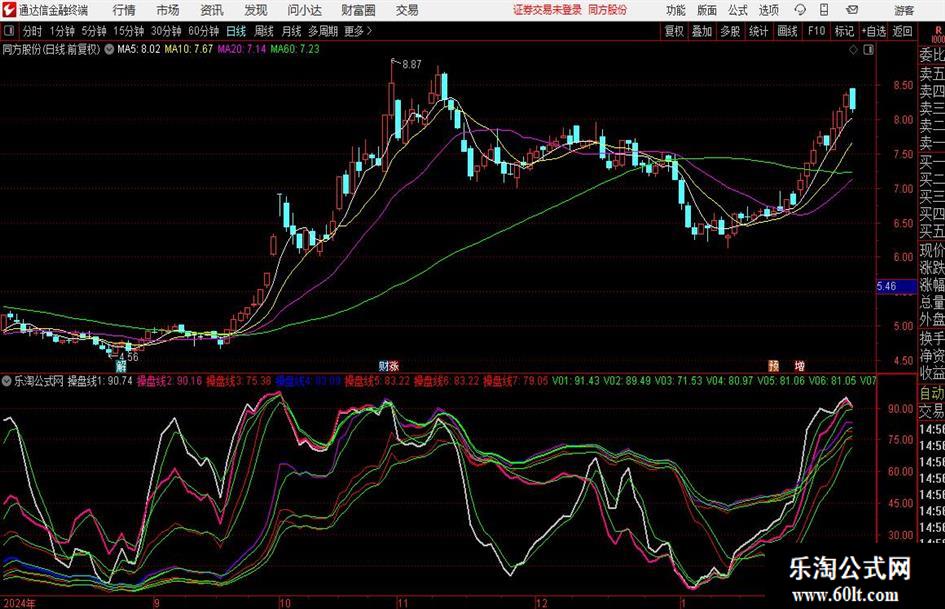Click the R indicator at the right edge
Screen dimensions: 945x609
pos(938,31)
